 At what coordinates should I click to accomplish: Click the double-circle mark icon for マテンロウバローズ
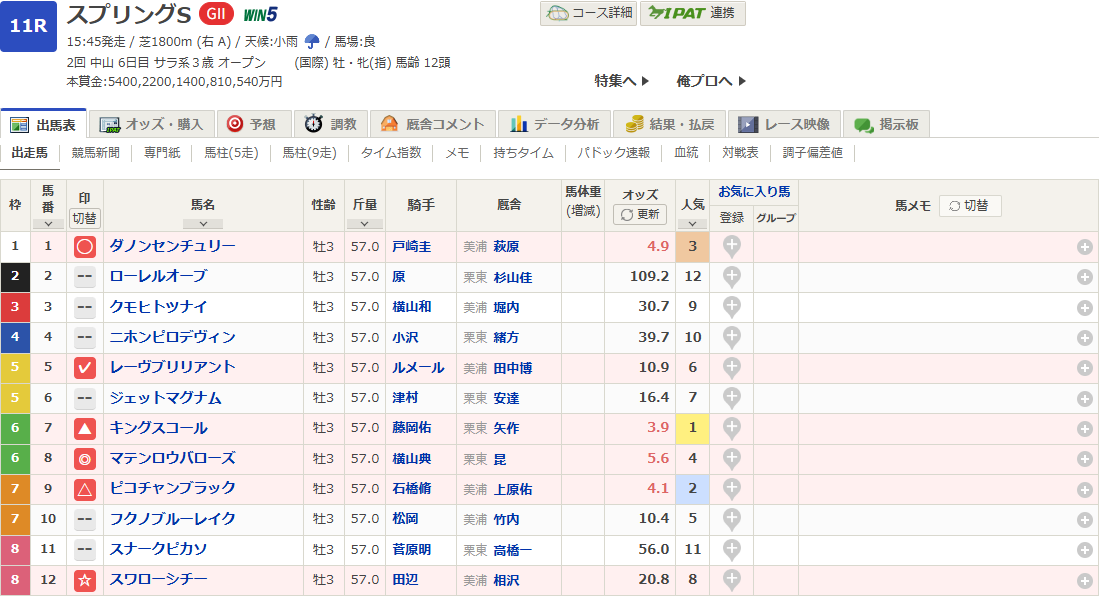[x=85, y=459]
